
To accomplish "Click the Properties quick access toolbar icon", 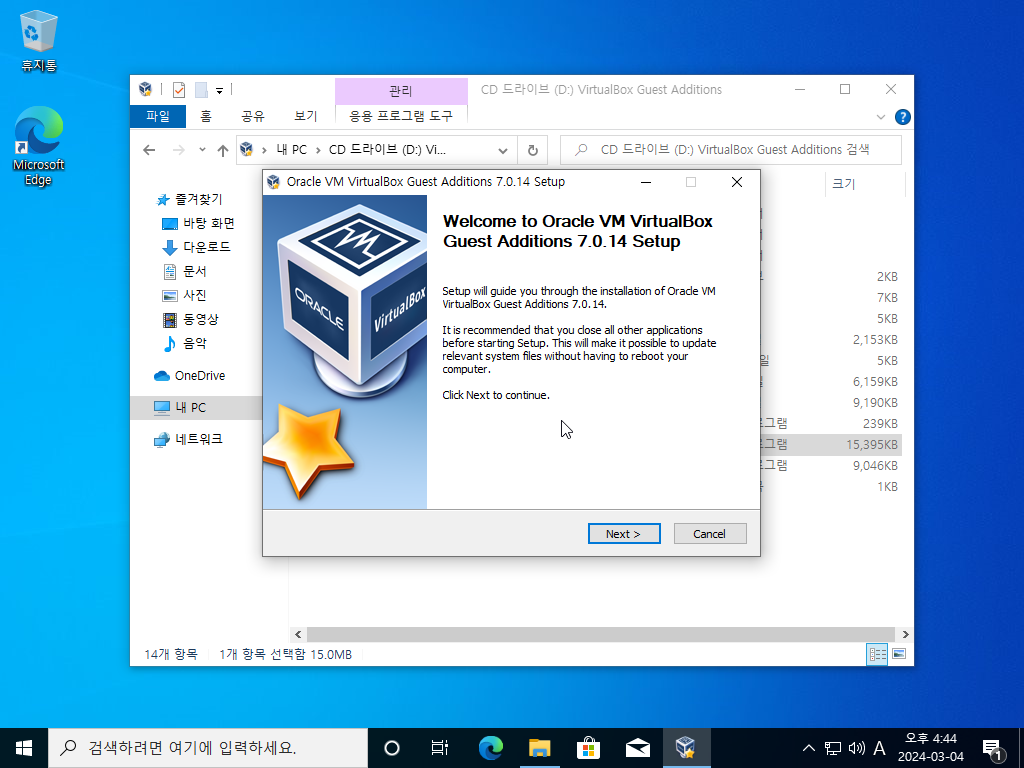I will (x=178, y=89).
